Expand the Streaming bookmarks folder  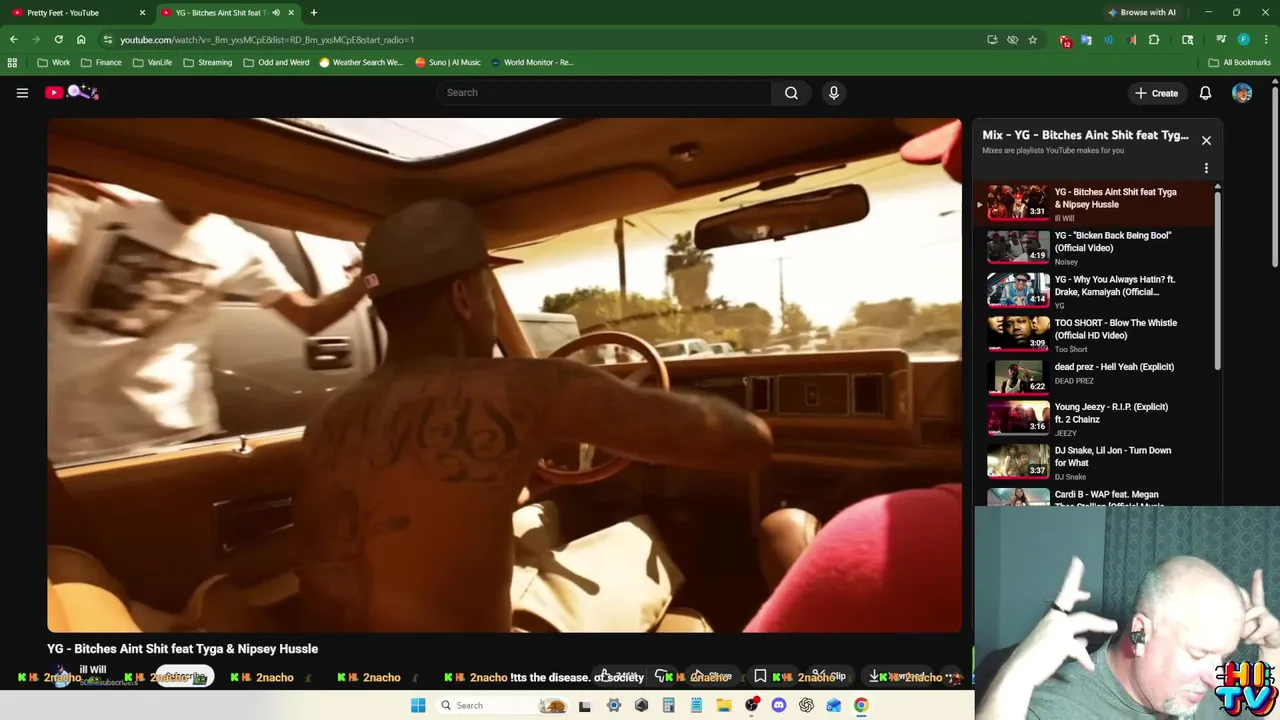tap(208, 62)
